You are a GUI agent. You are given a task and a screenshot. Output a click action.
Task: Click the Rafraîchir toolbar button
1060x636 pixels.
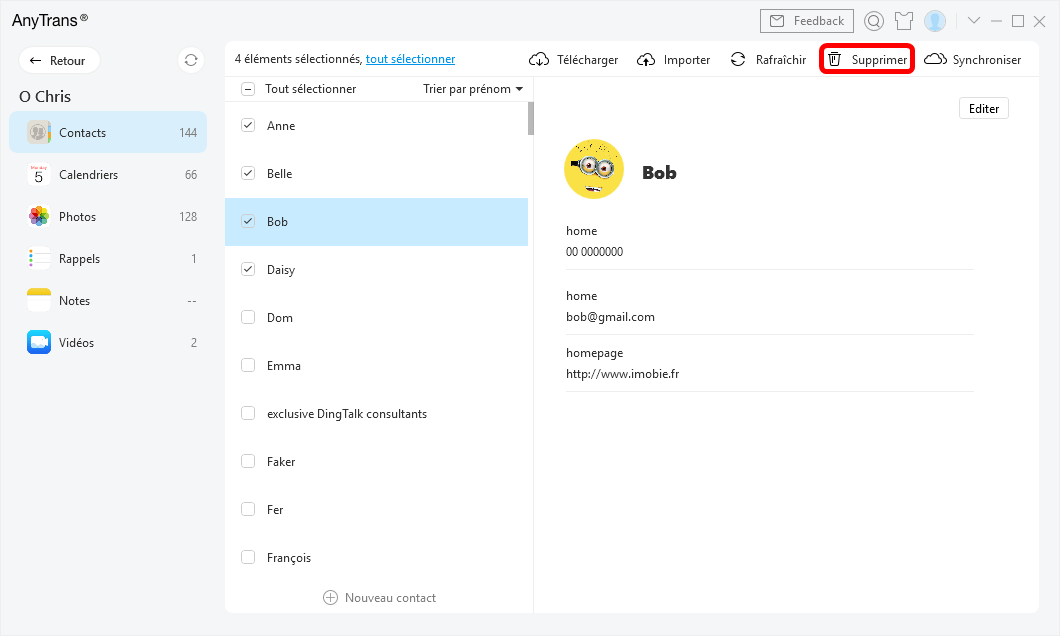click(x=768, y=59)
